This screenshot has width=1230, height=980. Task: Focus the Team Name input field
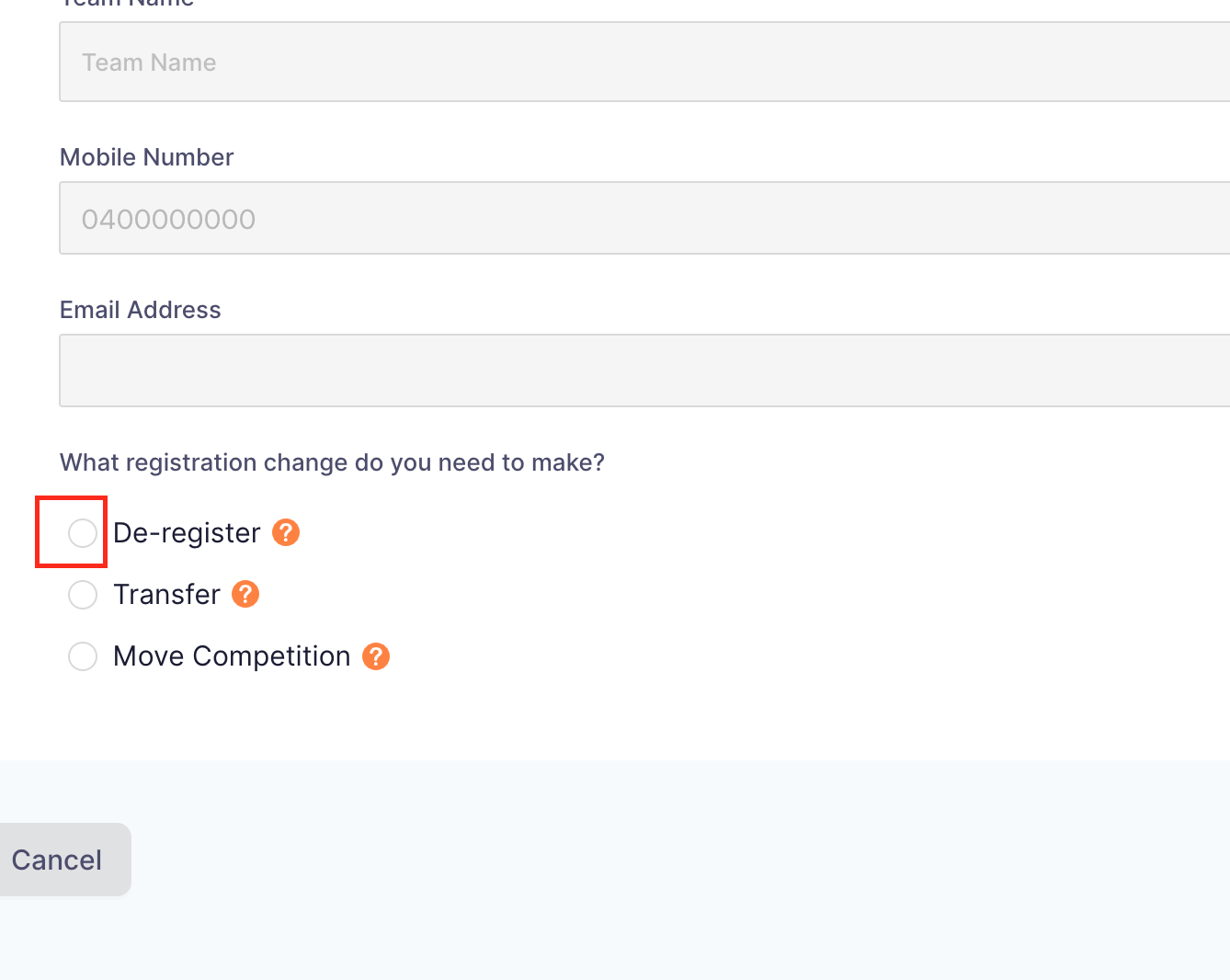[x=644, y=62]
